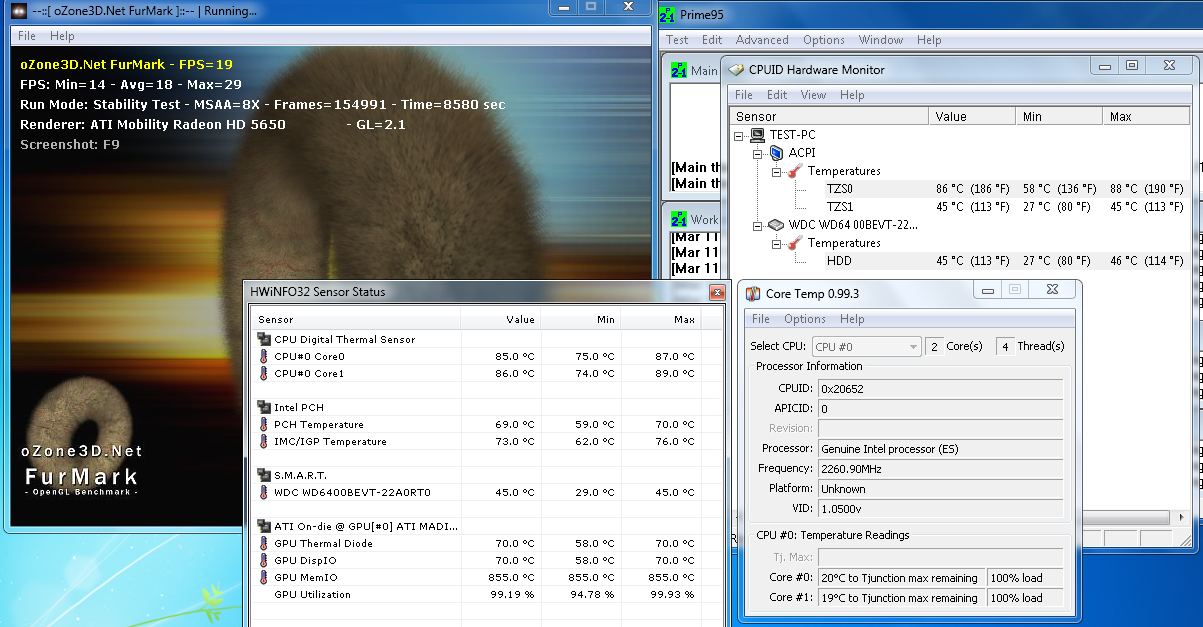Click the Sensor column header in Hardware Monitor
This screenshot has height=627, width=1203.
[x=830, y=117]
